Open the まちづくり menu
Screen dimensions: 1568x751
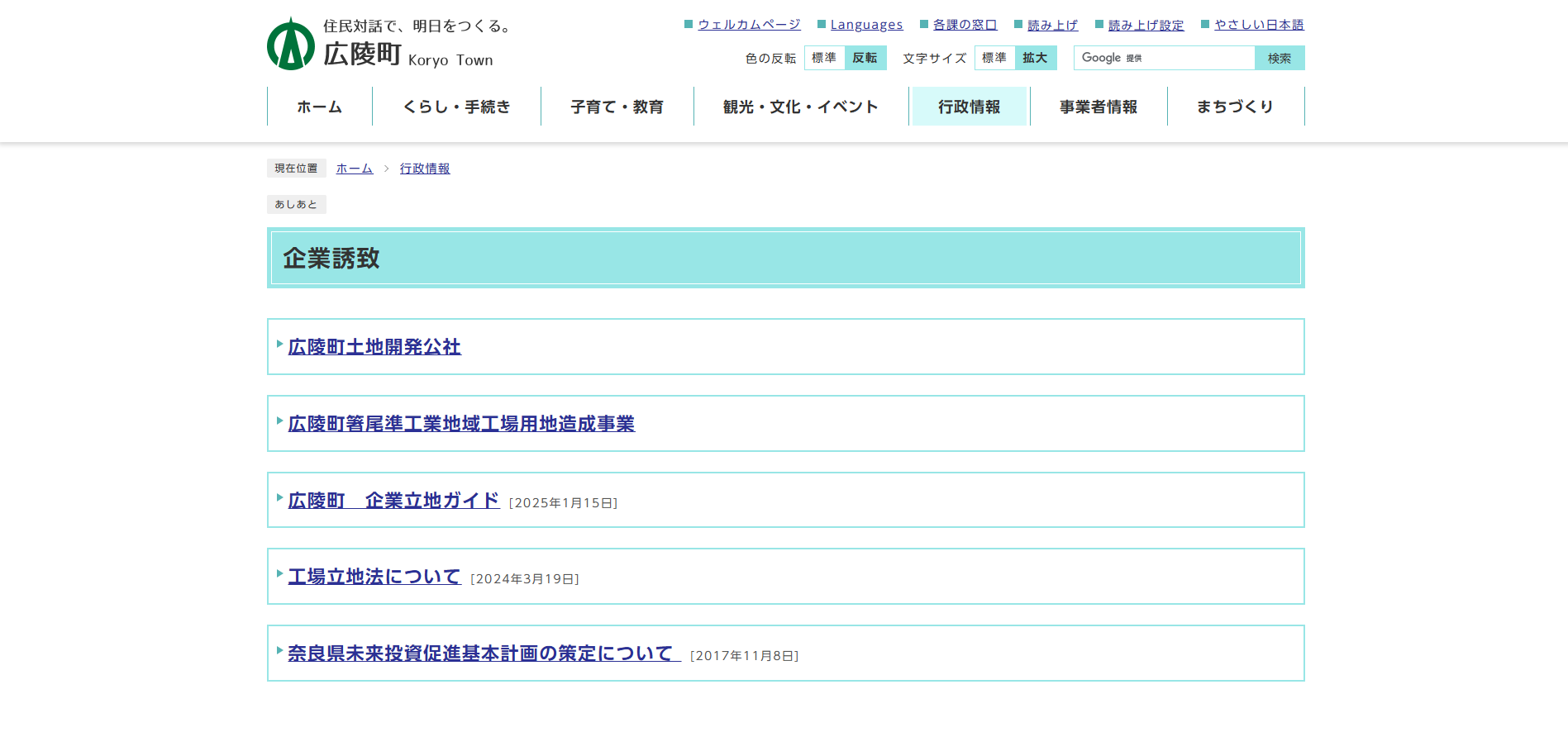coord(1236,107)
